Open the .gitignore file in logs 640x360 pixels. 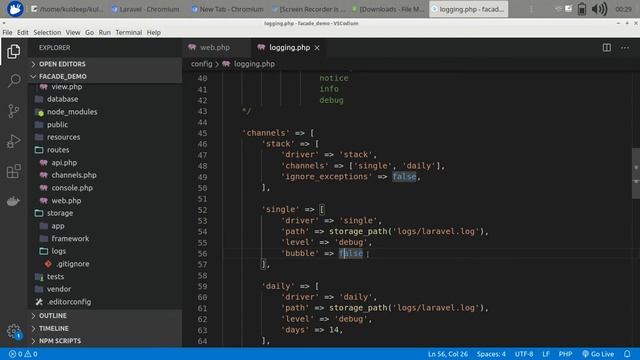[72, 264]
